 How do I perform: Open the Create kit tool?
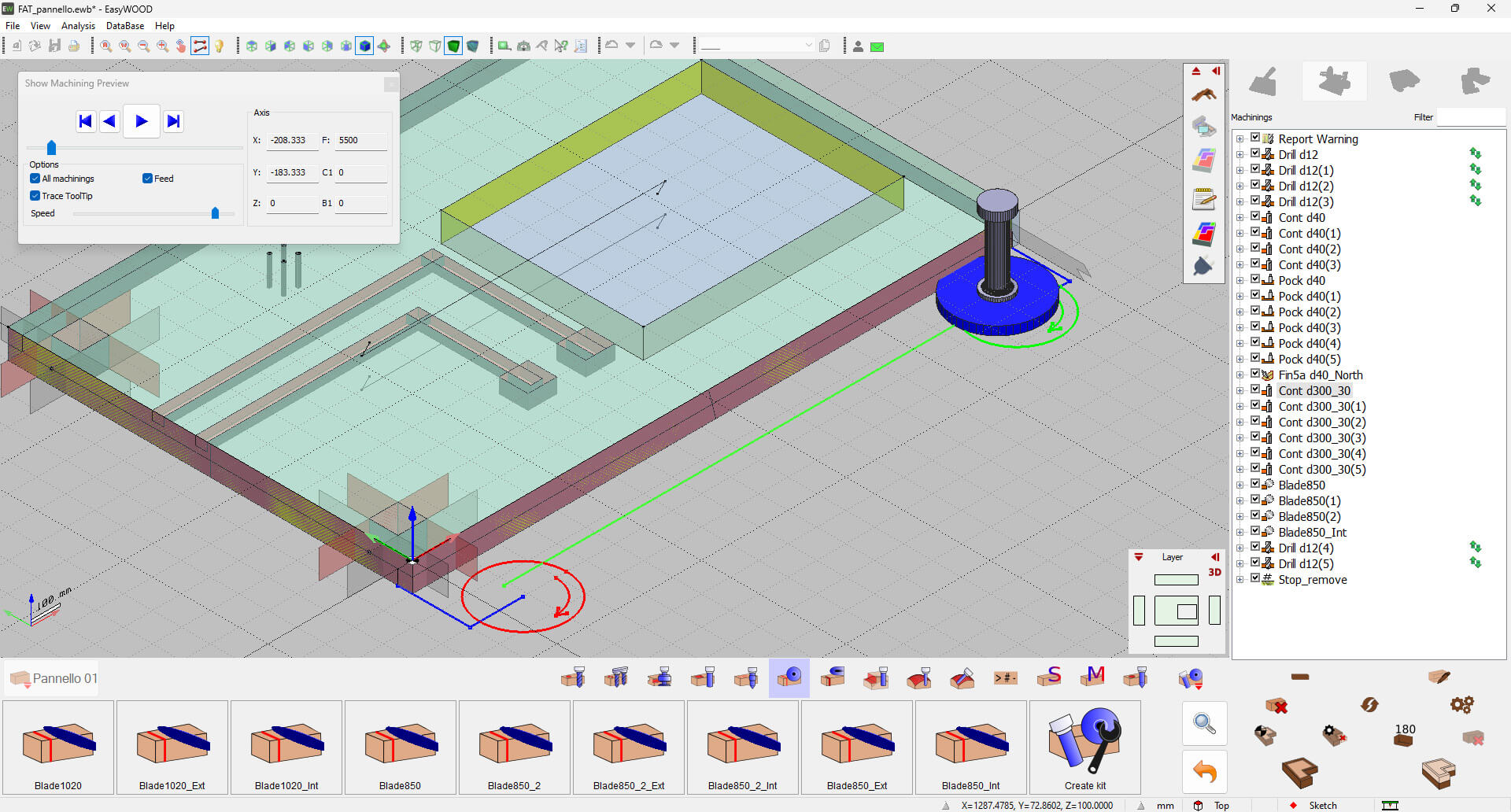click(1084, 747)
